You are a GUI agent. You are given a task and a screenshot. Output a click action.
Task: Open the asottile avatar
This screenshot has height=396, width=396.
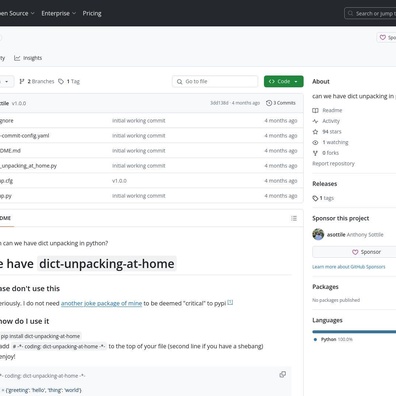tap(318, 234)
